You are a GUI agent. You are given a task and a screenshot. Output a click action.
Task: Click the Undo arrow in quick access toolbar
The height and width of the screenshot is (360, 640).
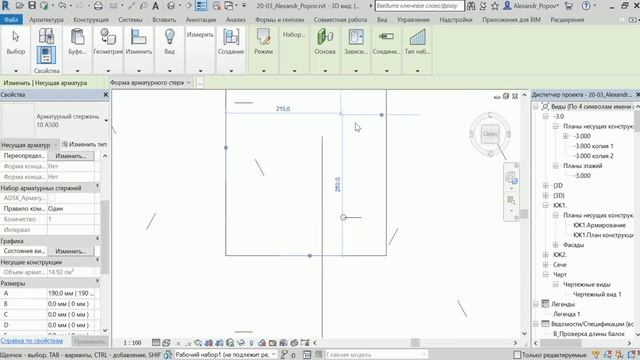62,6
